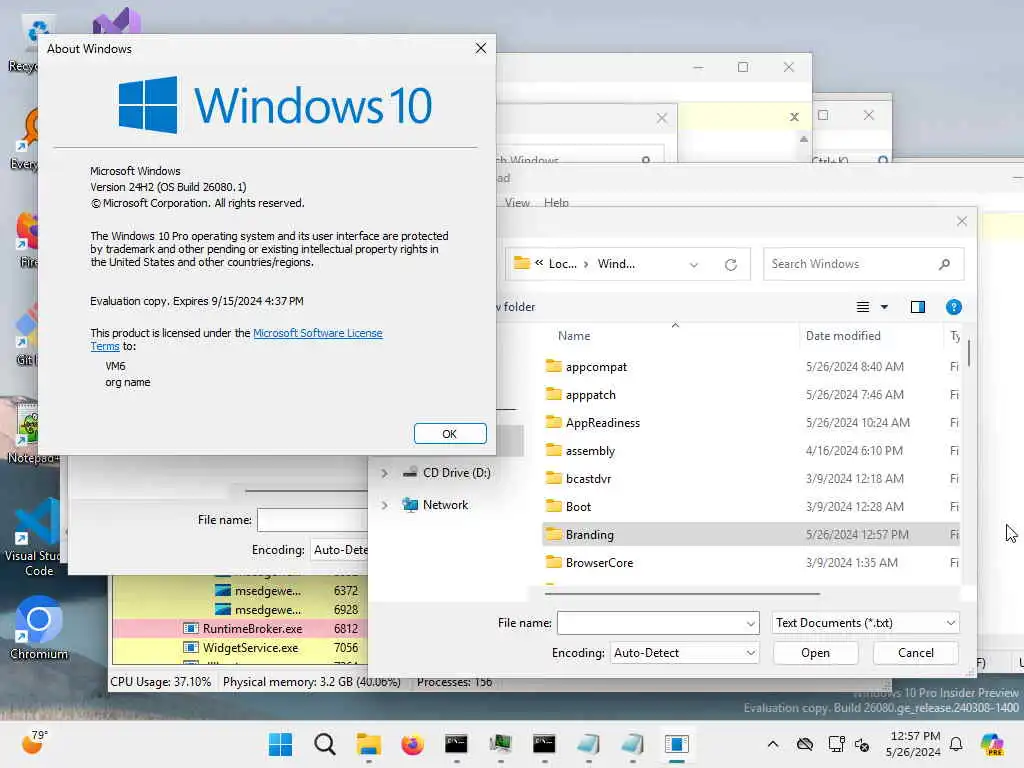
Task: Click the horizontal scrollbar of the file list
Action: (682, 594)
